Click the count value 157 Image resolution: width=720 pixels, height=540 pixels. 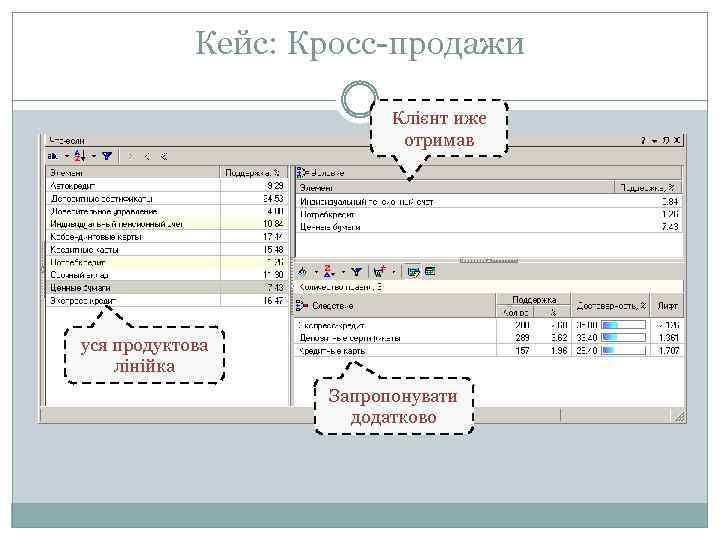(522, 351)
